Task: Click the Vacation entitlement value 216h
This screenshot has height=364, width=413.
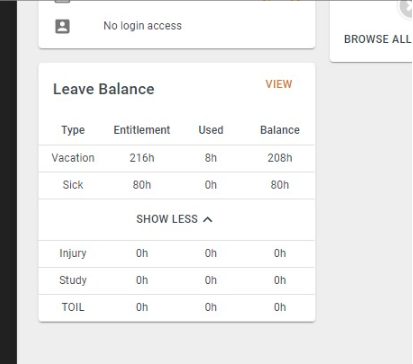Action: (x=142, y=158)
